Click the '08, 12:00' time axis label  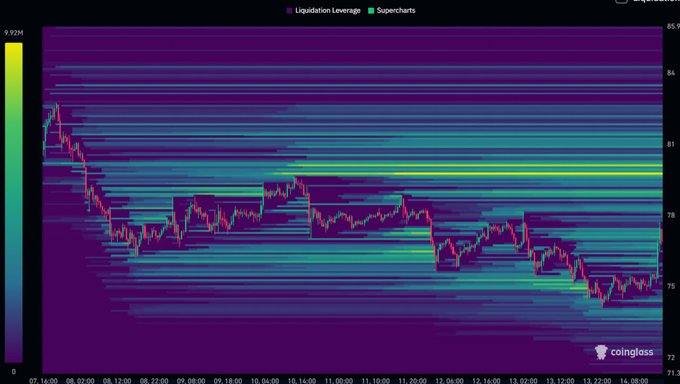coord(117,381)
